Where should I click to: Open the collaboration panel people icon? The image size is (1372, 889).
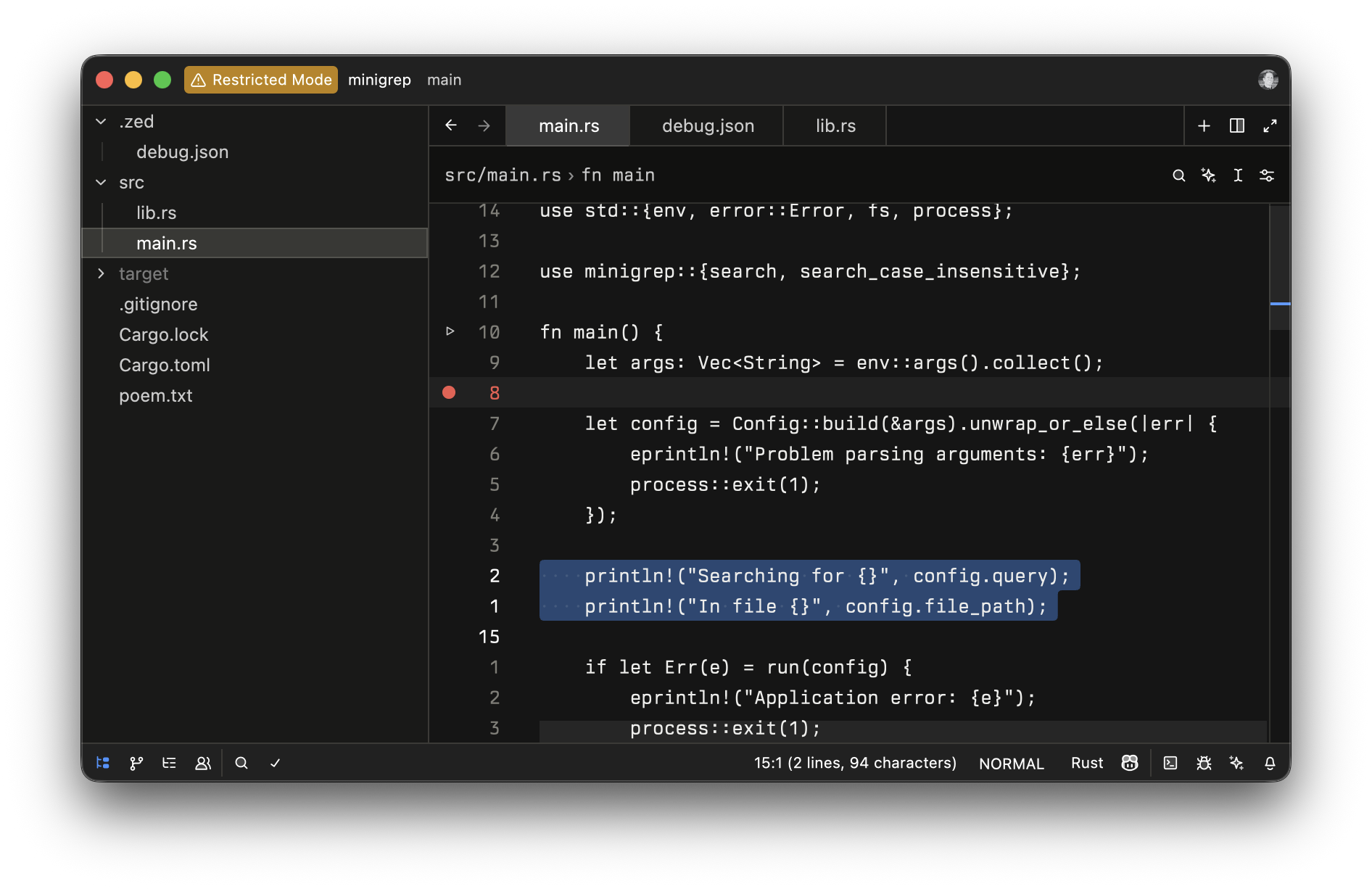tap(203, 763)
